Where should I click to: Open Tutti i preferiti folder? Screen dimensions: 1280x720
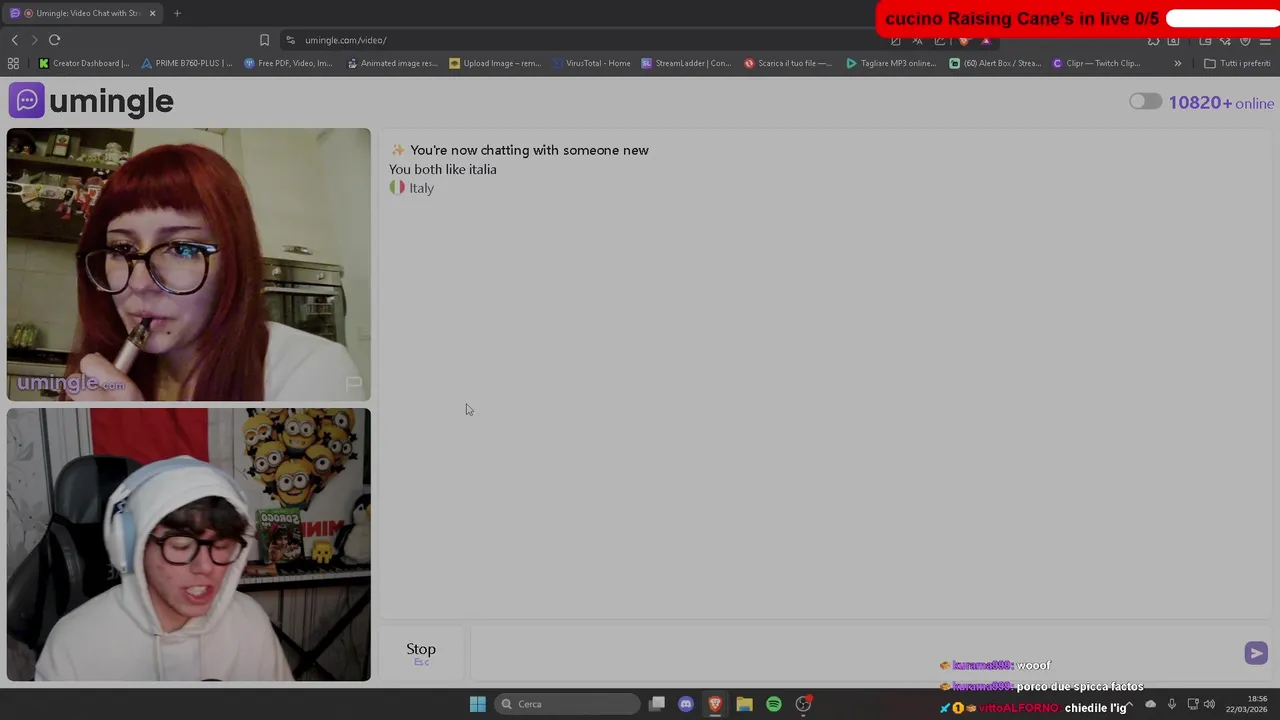[x=1237, y=63]
